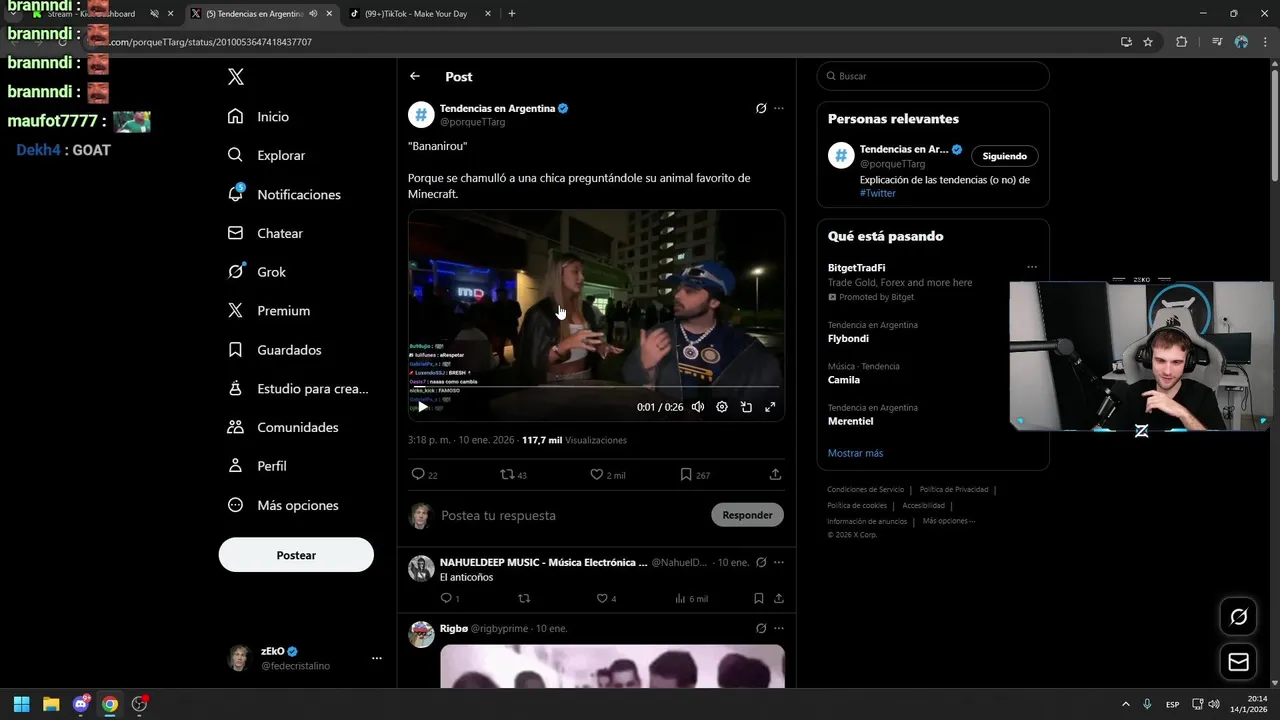
Task: Open three-dot menu on Rigbø's reply
Action: click(779, 628)
